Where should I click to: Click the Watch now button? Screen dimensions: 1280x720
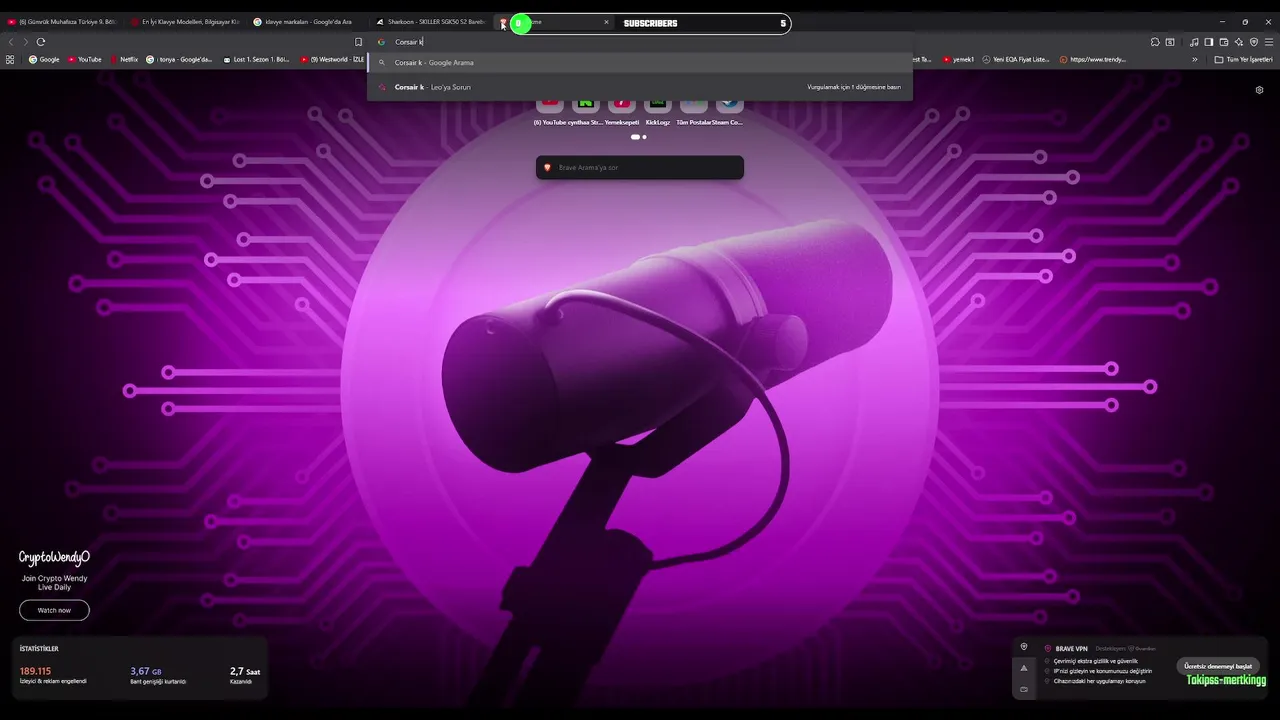[54, 610]
